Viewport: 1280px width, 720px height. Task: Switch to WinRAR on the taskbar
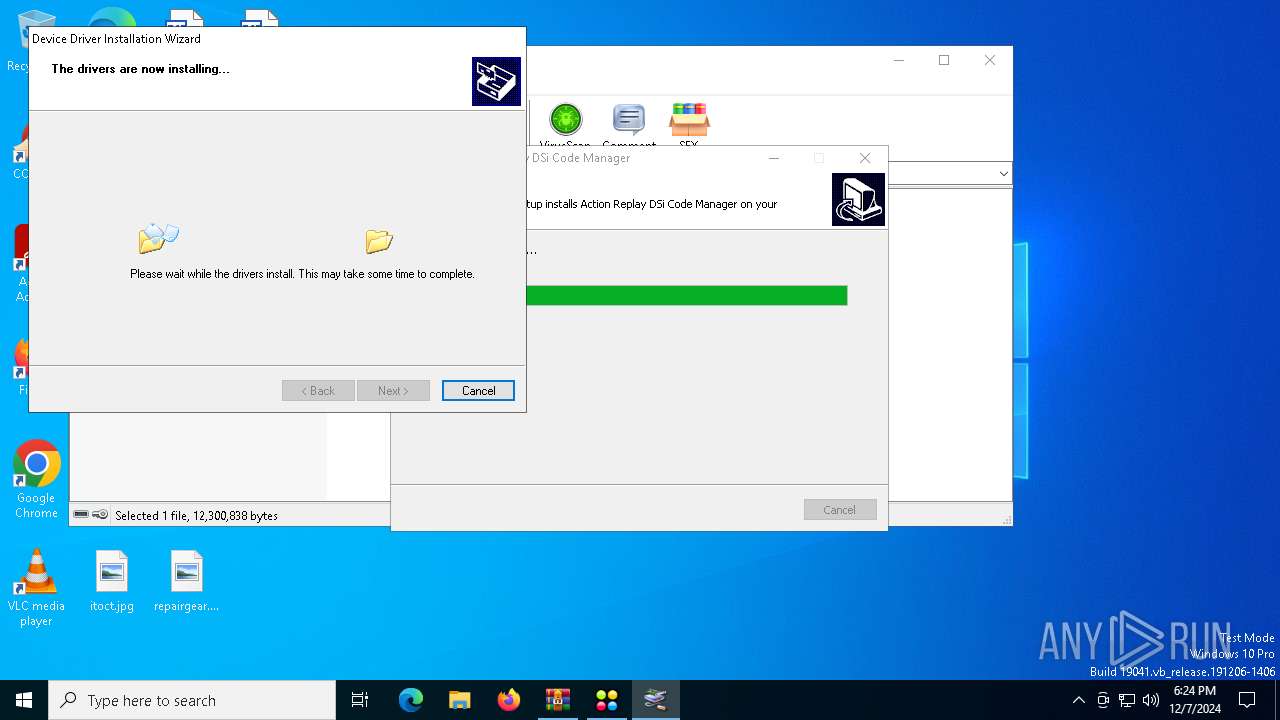click(x=558, y=700)
